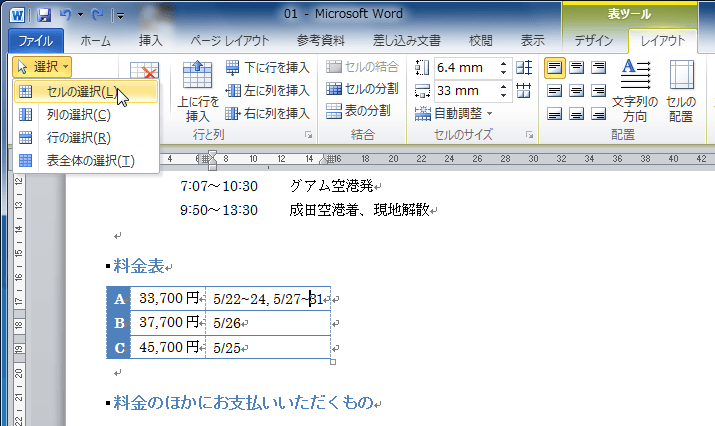Align cell text bottom center
The height and width of the screenshot is (426, 715).
click(576, 113)
